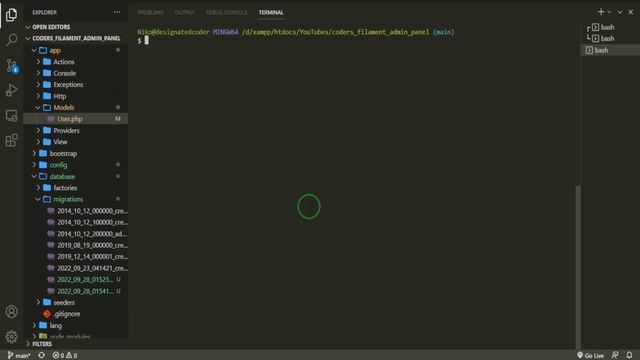Screen dimensions: 640x360
Task: Open the new terminal launch profile dropdown
Action: pos(609,12)
